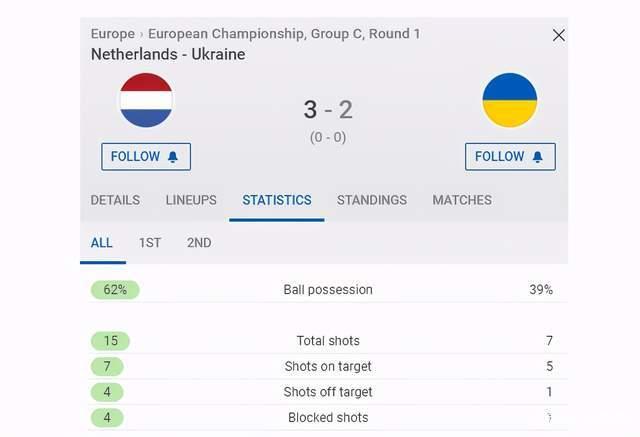640x437 pixels.
Task: Click the Shots on target row label
Action: (x=328, y=367)
